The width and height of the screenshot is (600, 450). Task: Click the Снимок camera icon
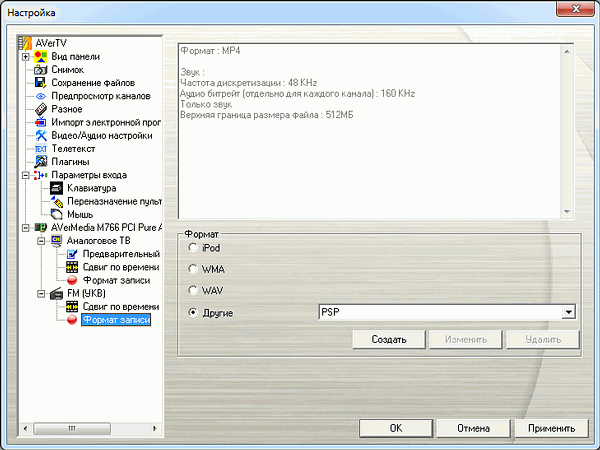[x=41, y=70]
